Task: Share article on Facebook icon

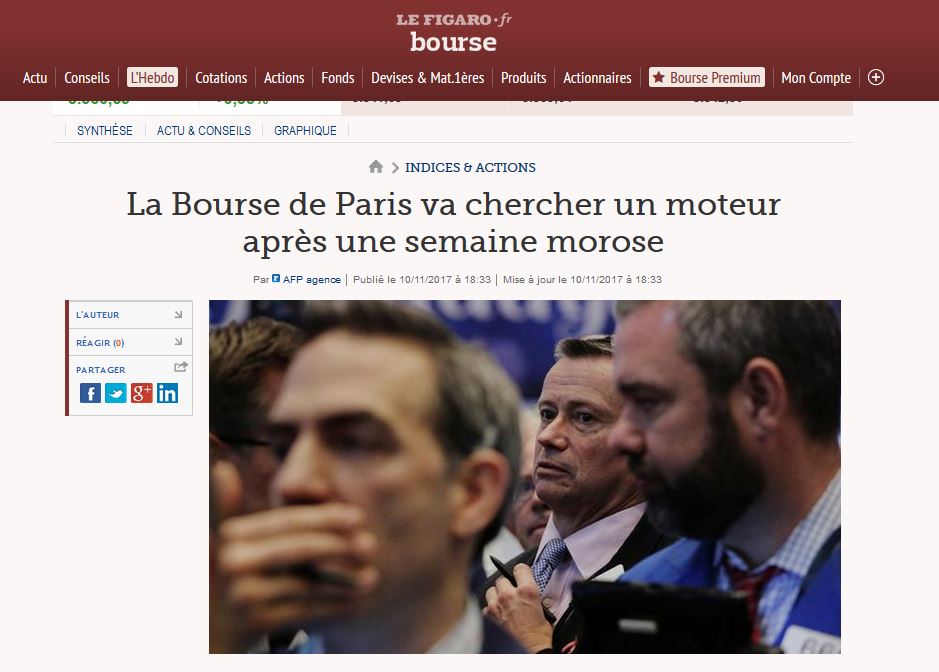Action: coord(90,393)
